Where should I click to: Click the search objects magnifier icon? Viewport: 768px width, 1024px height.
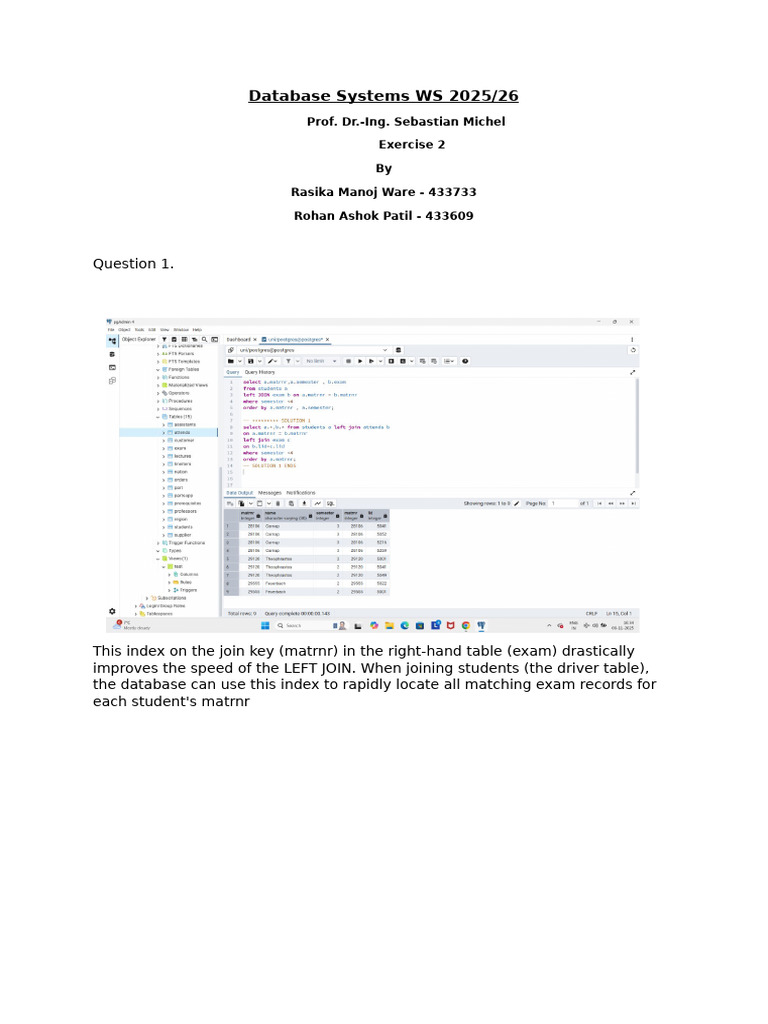204,340
